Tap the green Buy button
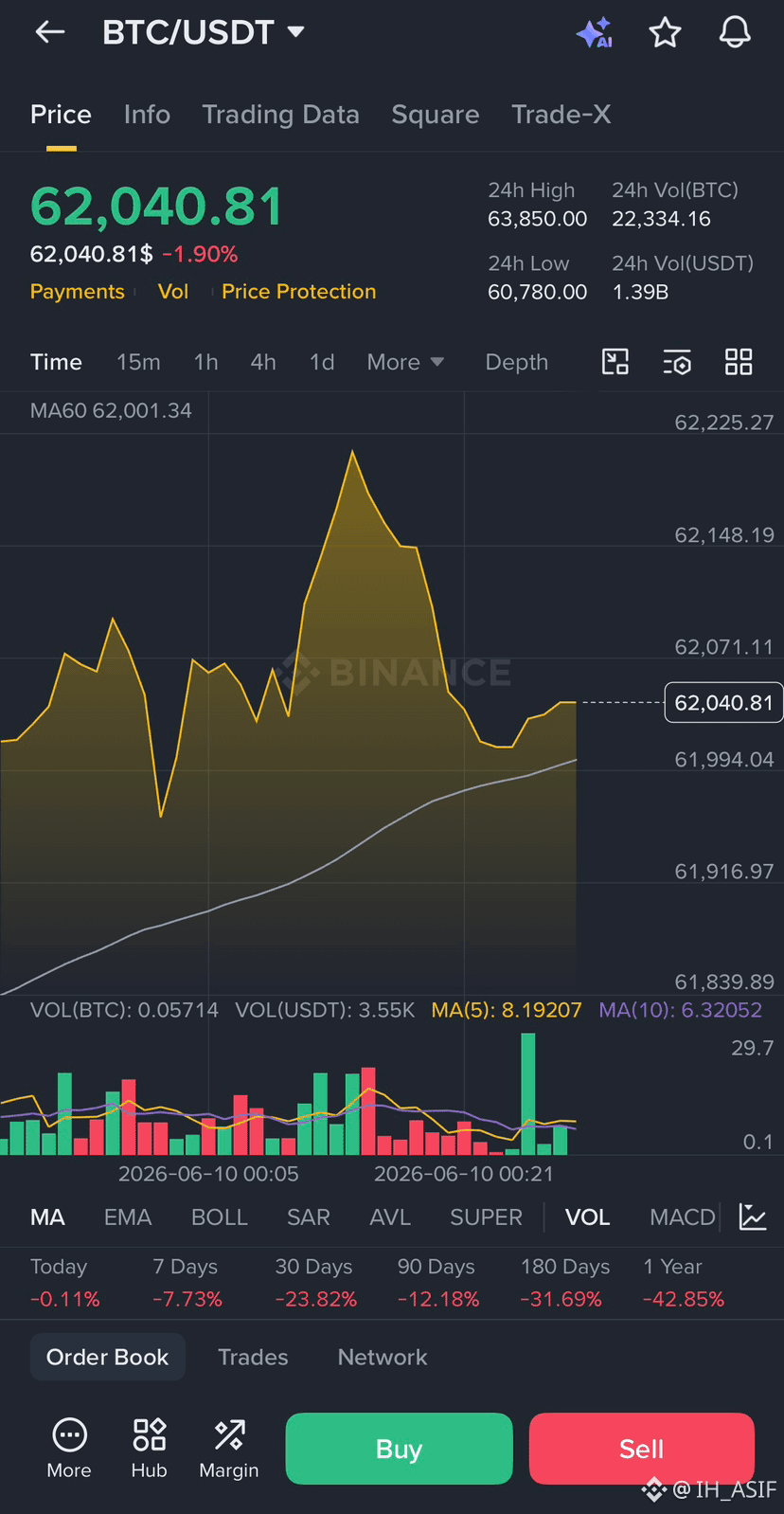This screenshot has height=1514, width=784. pyautogui.click(x=399, y=1449)
